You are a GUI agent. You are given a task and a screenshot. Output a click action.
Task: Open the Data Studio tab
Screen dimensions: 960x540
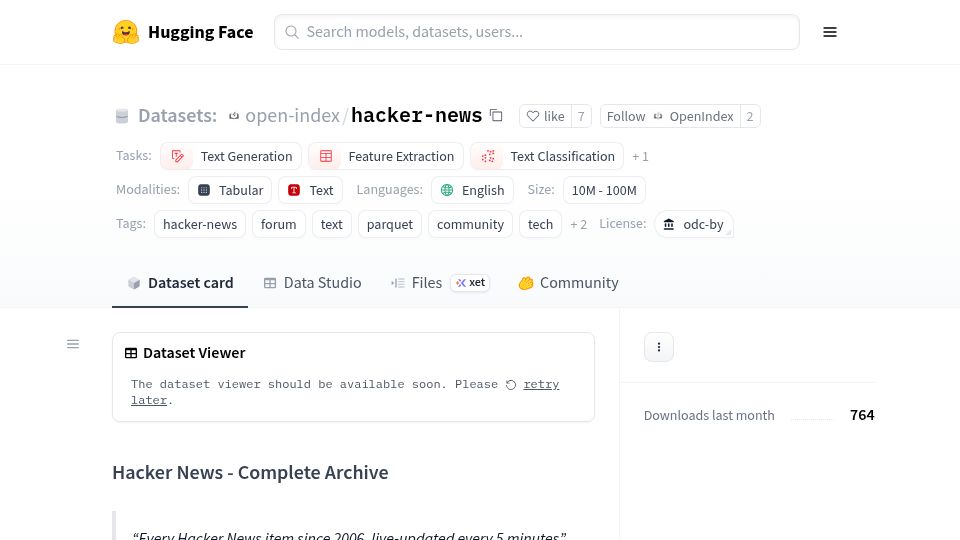[312, 283]
